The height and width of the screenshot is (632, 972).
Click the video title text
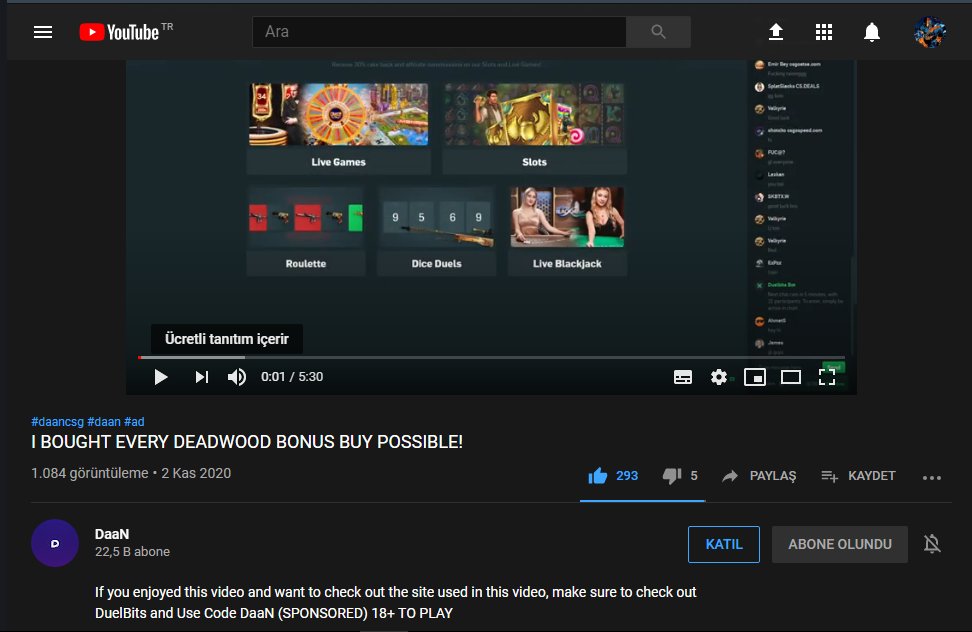click(x=247, y=442)
